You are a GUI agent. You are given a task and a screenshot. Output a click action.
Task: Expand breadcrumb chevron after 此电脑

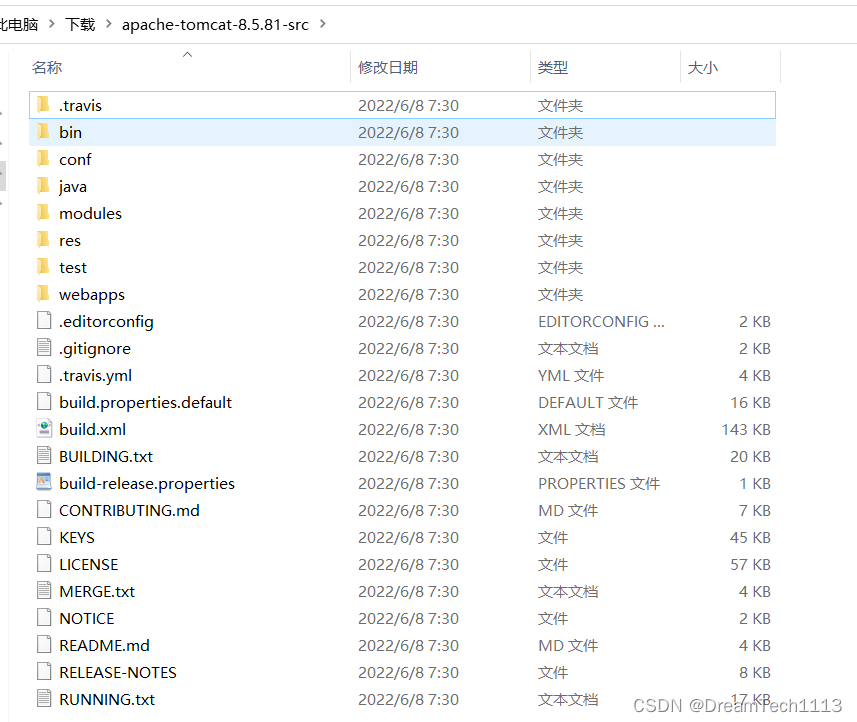pyautogui.click(x=52, y=24)
